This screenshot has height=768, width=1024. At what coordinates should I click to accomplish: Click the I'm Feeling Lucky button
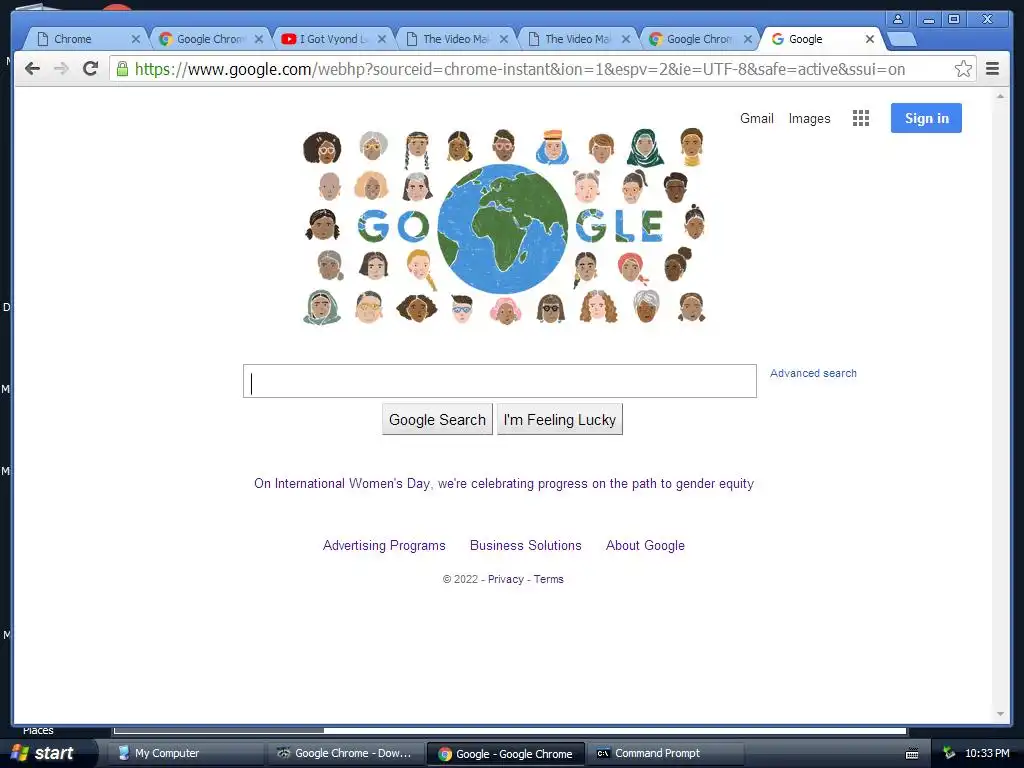tap(560, 419)
